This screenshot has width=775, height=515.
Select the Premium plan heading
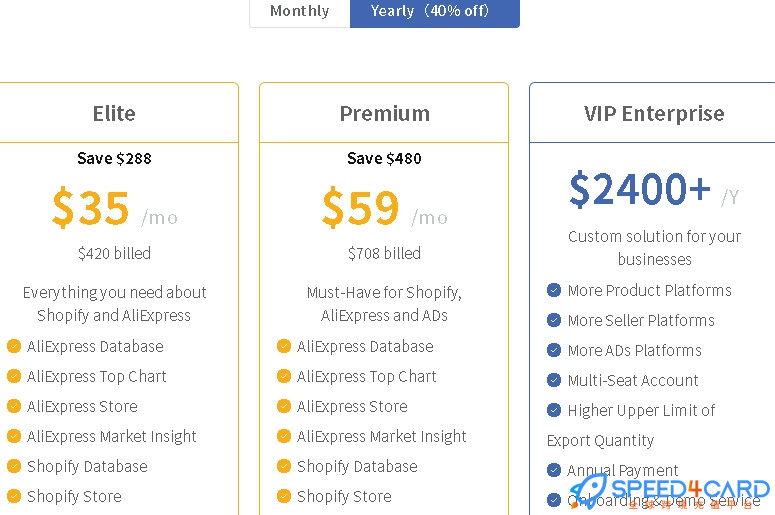point(385,113)
